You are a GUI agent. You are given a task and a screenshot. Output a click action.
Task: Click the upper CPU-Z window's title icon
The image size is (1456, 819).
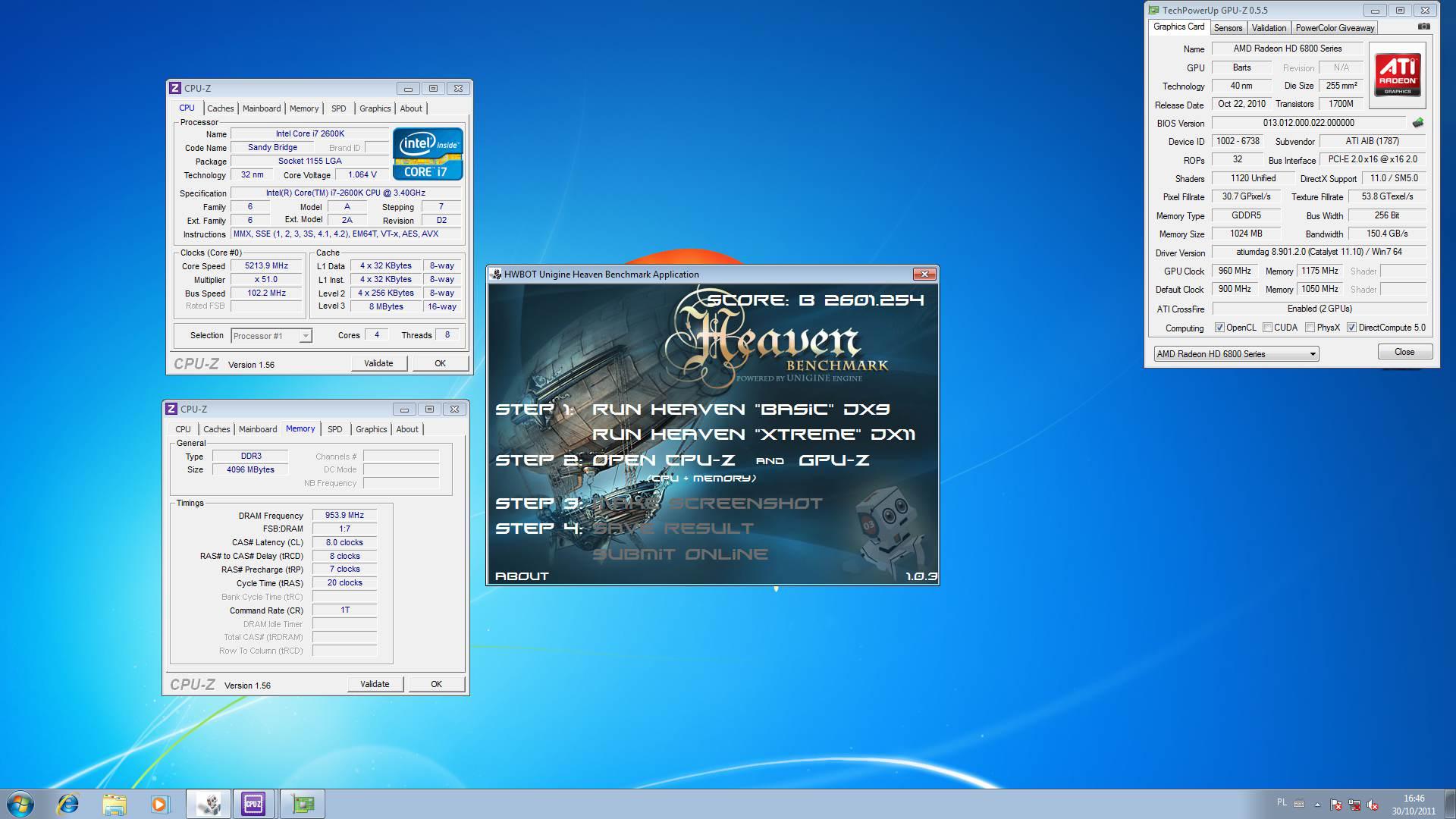175,88
